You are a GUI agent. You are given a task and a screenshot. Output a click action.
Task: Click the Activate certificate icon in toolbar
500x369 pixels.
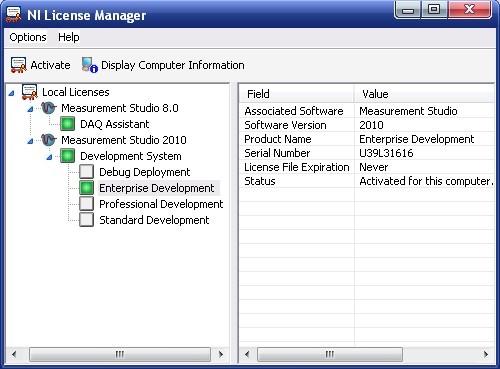point(18,65)
